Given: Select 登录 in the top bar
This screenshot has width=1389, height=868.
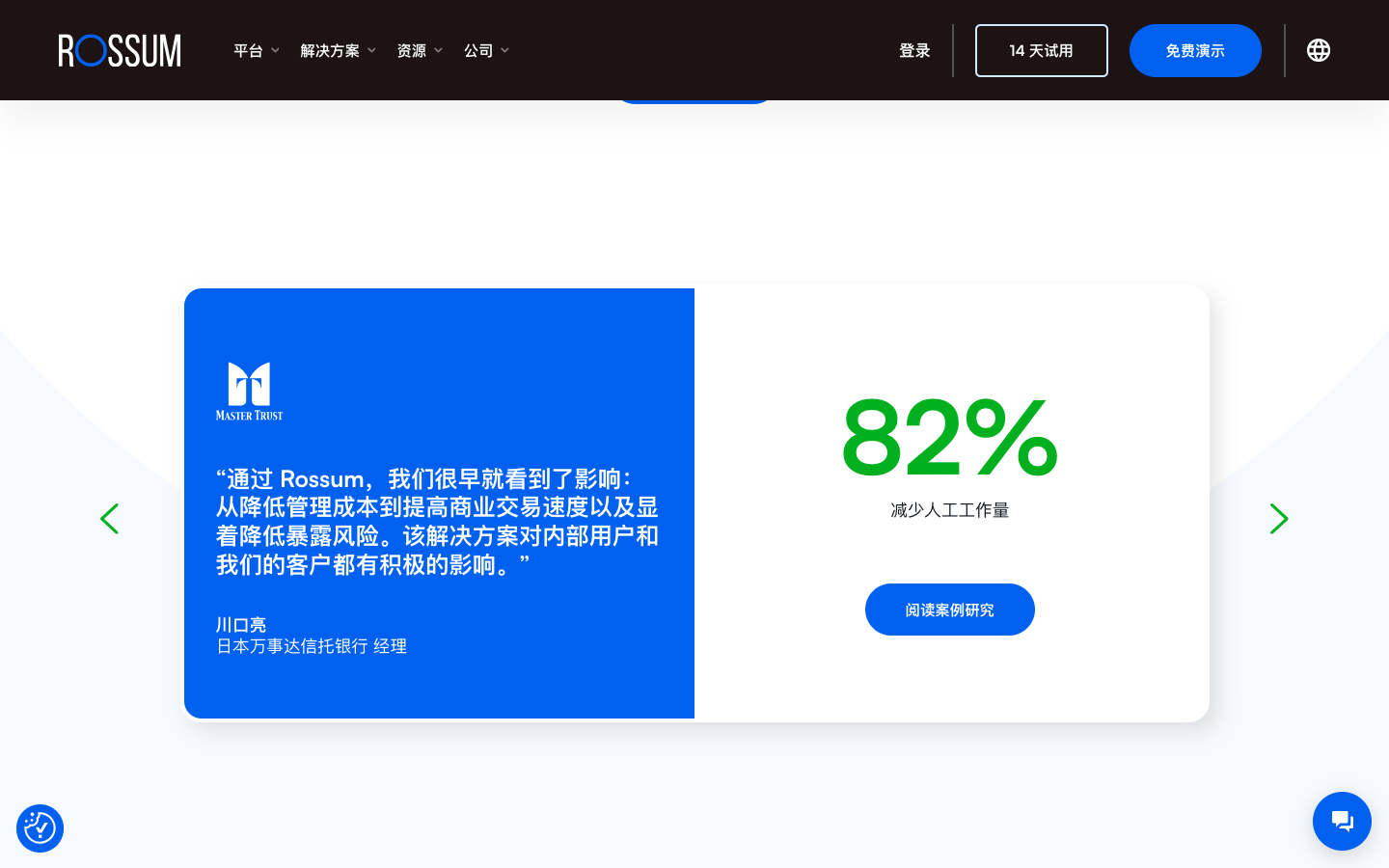Looking at the screenshot, I should 914,50.
